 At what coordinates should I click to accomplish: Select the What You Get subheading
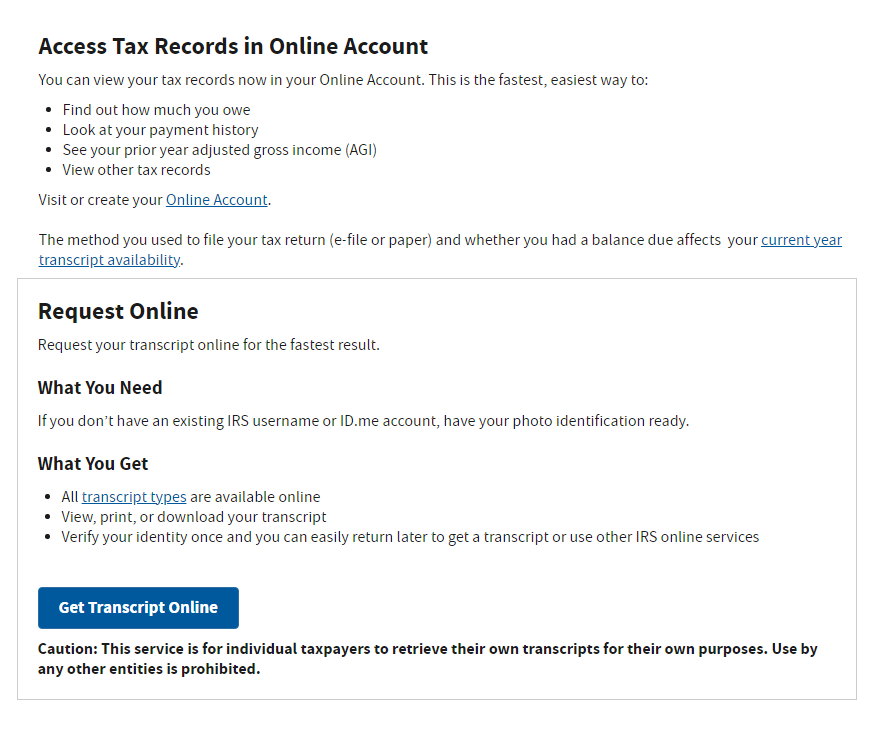point(93,464)
